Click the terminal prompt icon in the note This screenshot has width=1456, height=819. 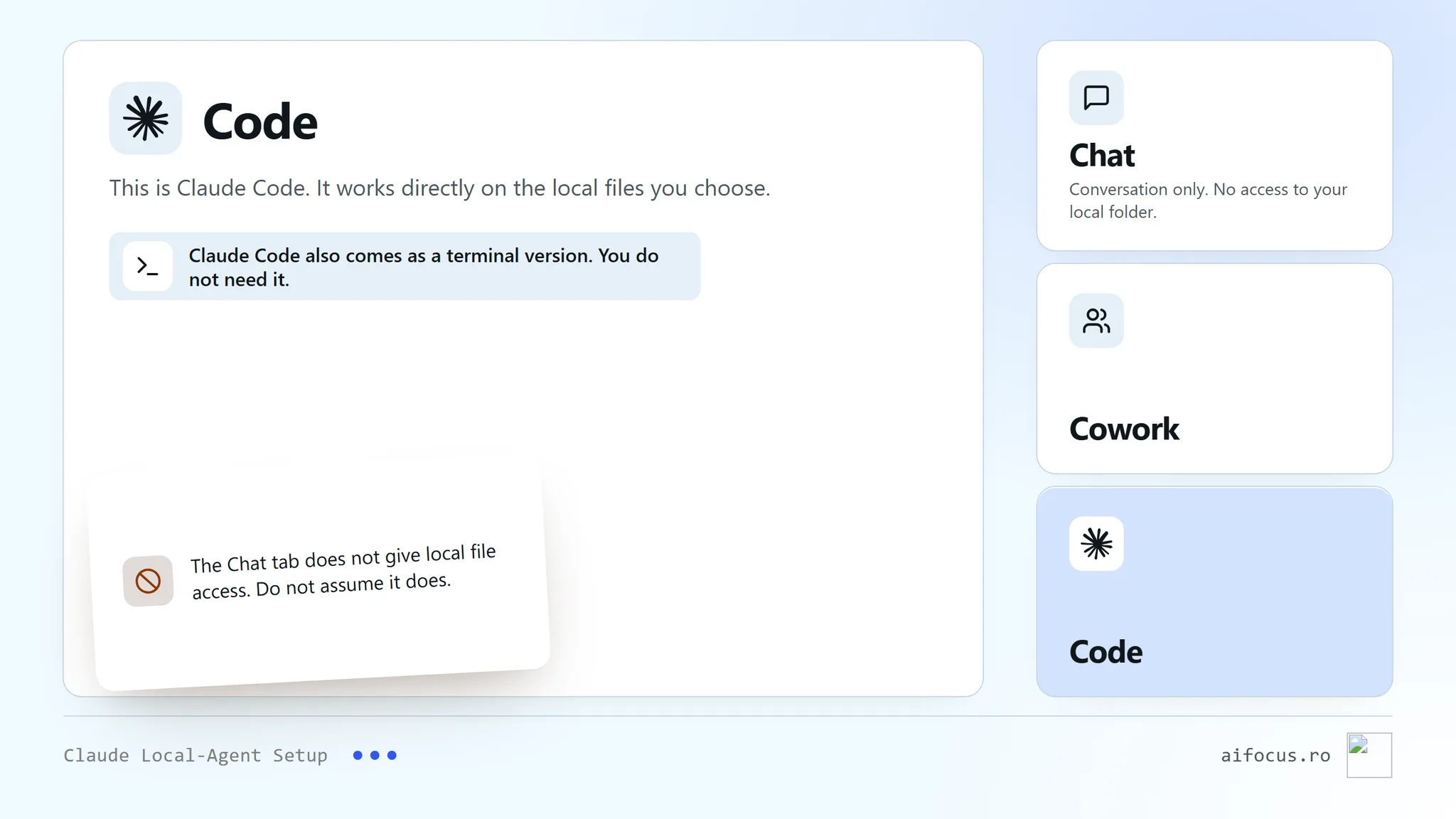[147, 267]
